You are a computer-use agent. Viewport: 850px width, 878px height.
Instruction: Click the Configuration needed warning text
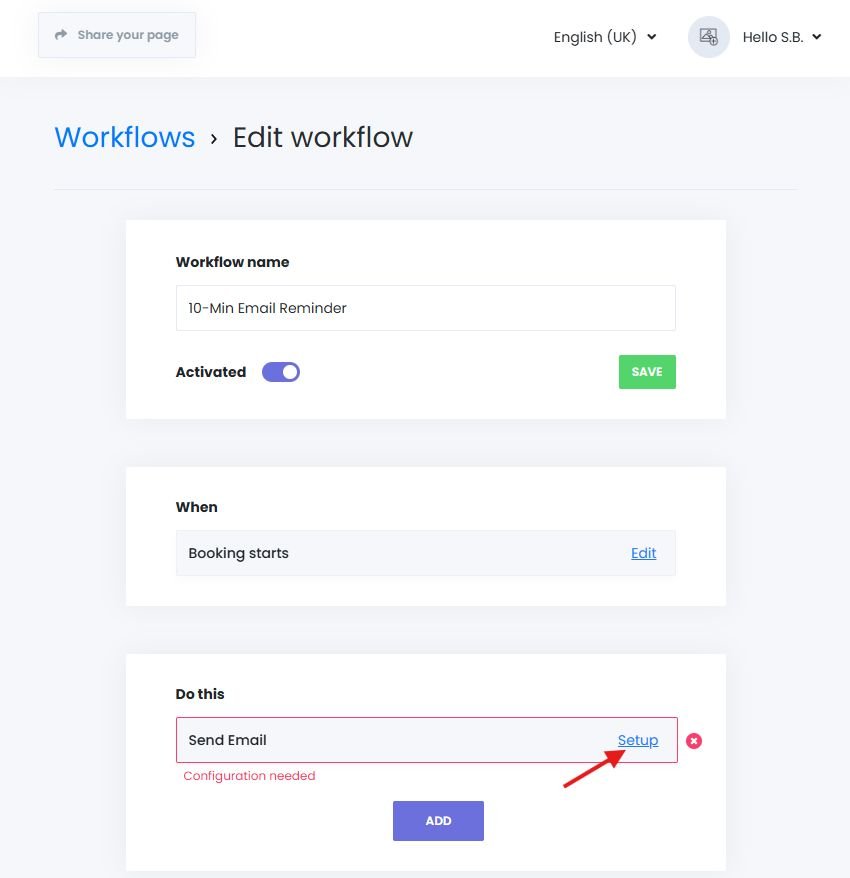[x=249, y=775]
